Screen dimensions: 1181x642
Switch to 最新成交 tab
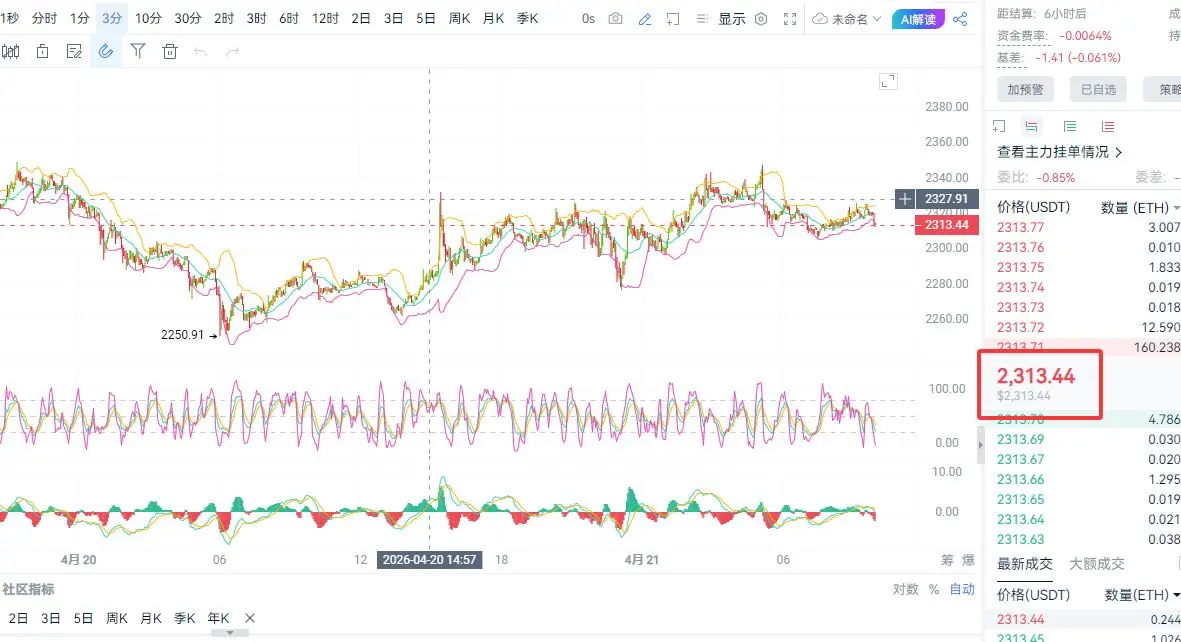tap(1024, 564)
